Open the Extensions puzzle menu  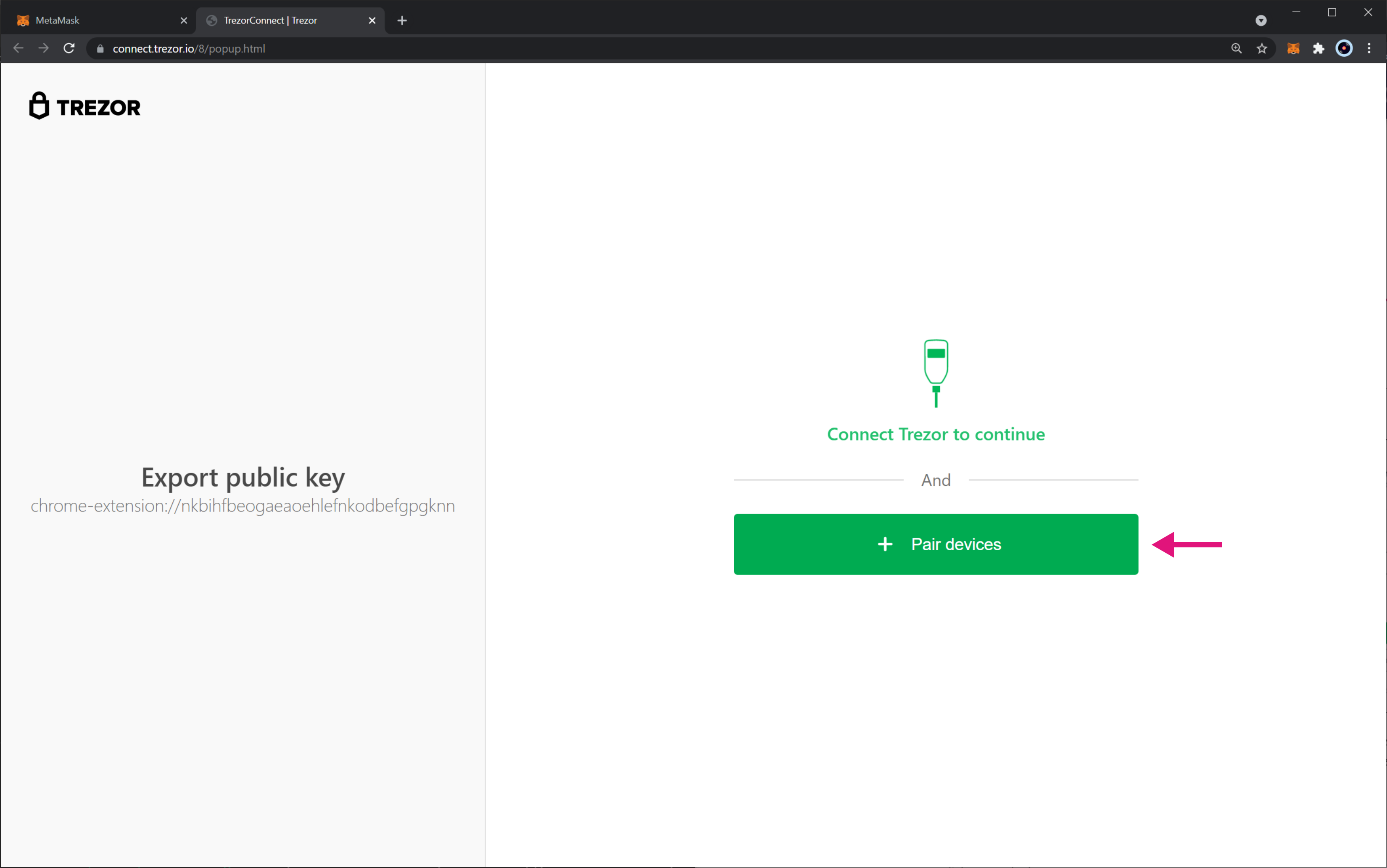point(1318,48)
